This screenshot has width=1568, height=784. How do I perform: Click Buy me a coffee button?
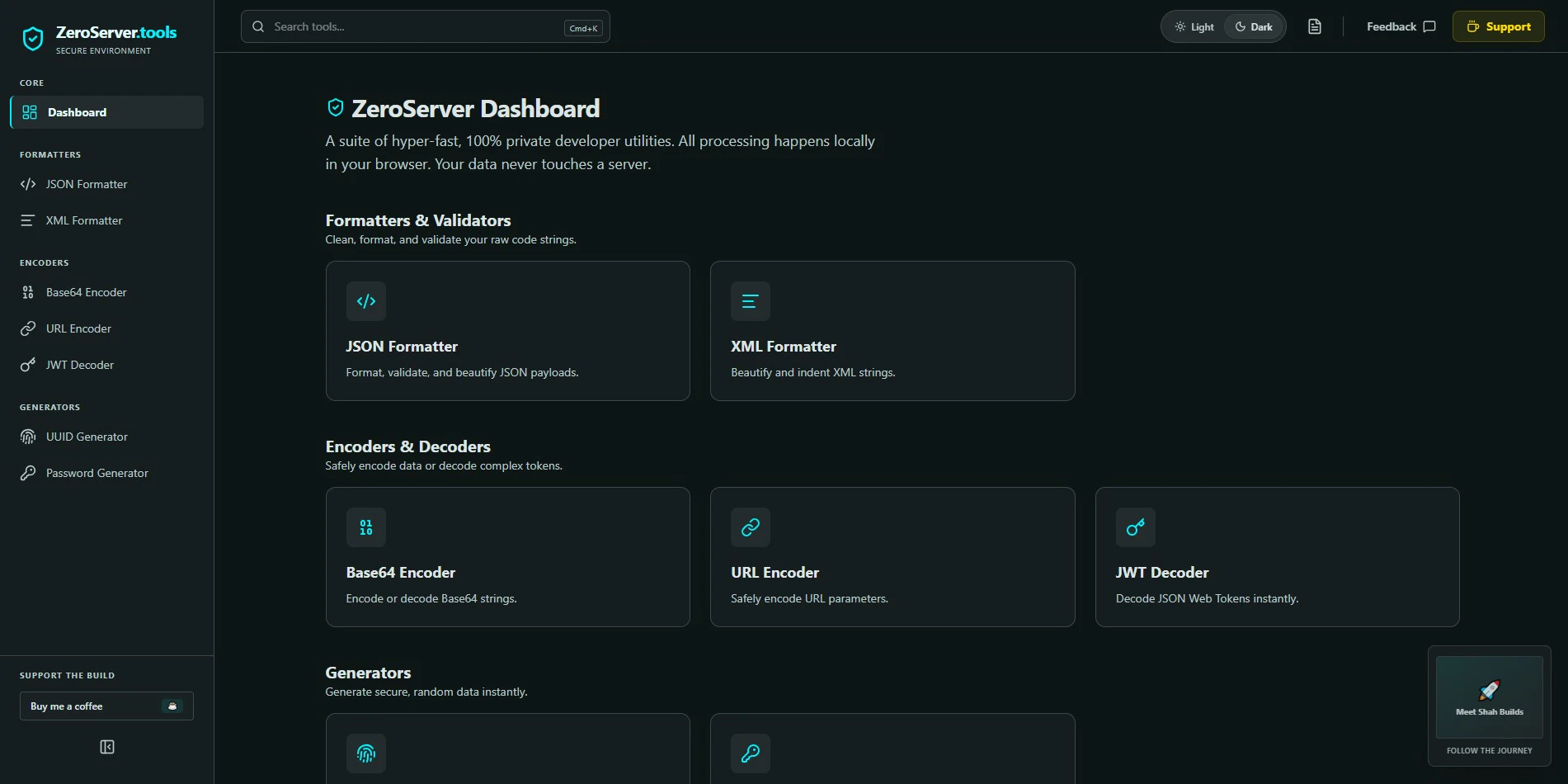(x=106, y=706)
